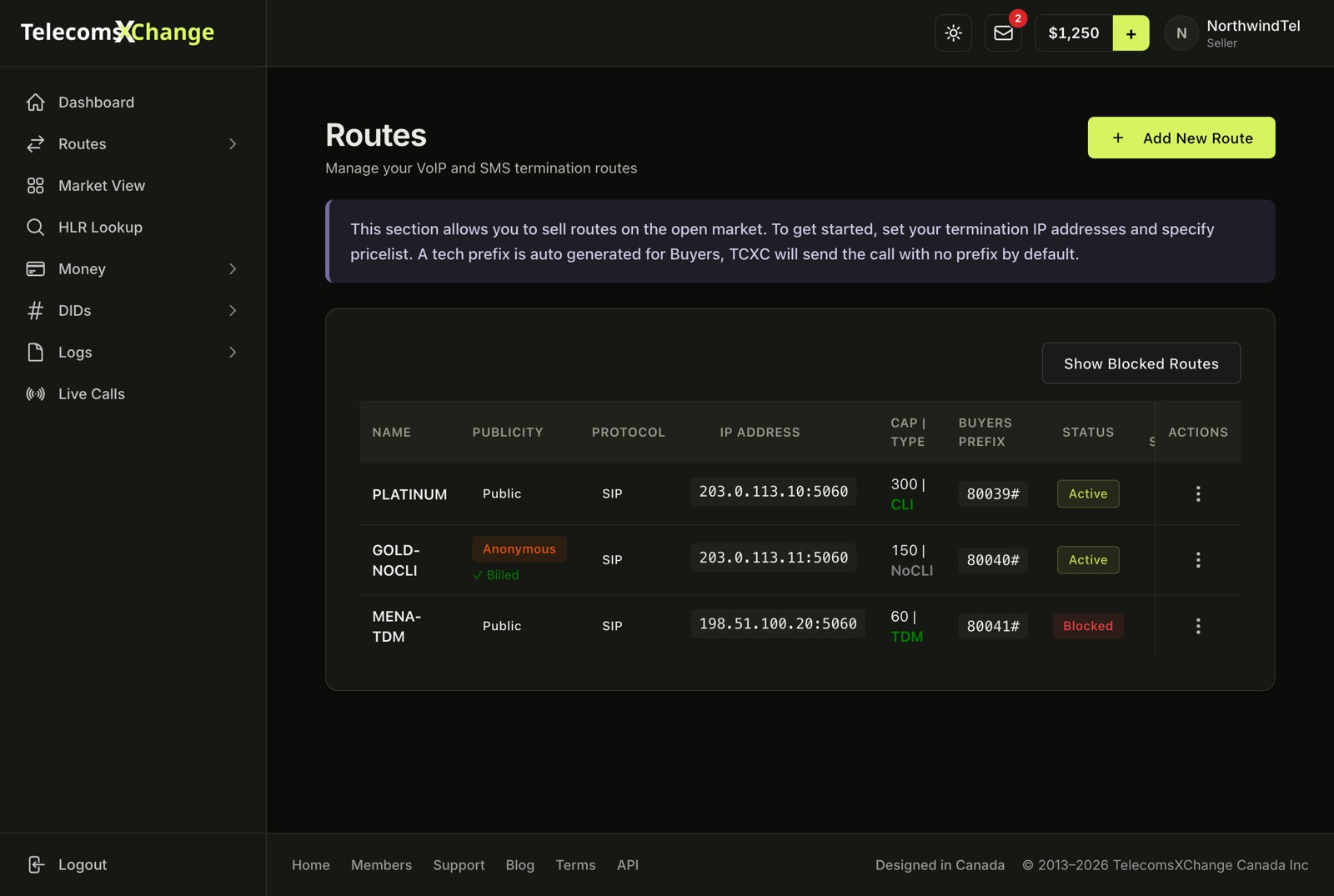This screenshot has height=896, width=1334.
Task: Open HLR Lookup from the sidebar
Action: (x=133, y=227)
